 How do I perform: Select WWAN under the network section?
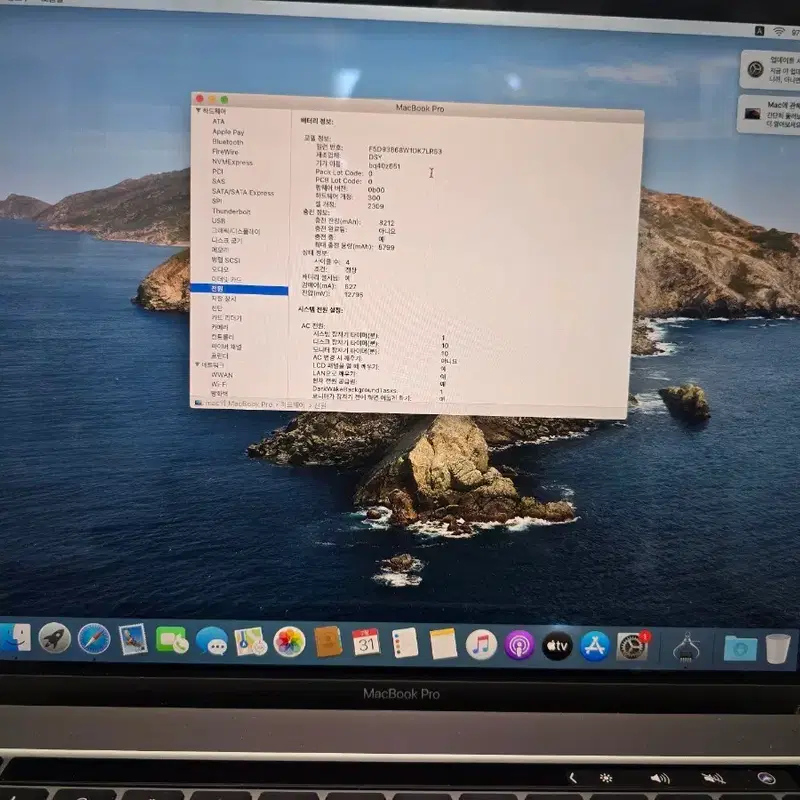[x=222, y=375]
